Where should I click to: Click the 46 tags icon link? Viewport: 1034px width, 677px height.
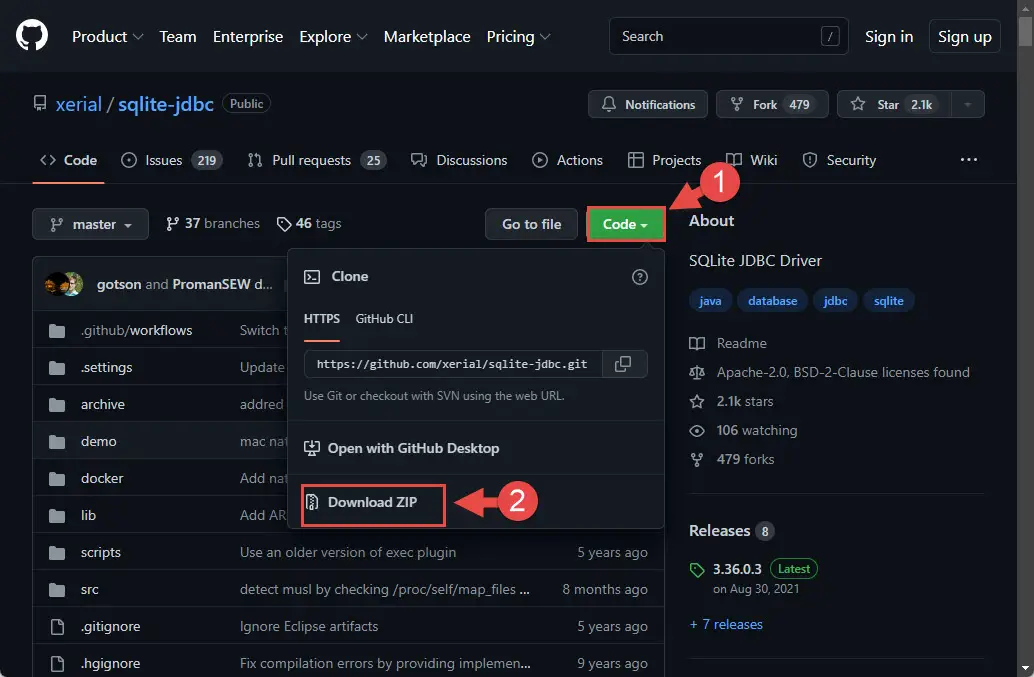(x=309, y=223)
